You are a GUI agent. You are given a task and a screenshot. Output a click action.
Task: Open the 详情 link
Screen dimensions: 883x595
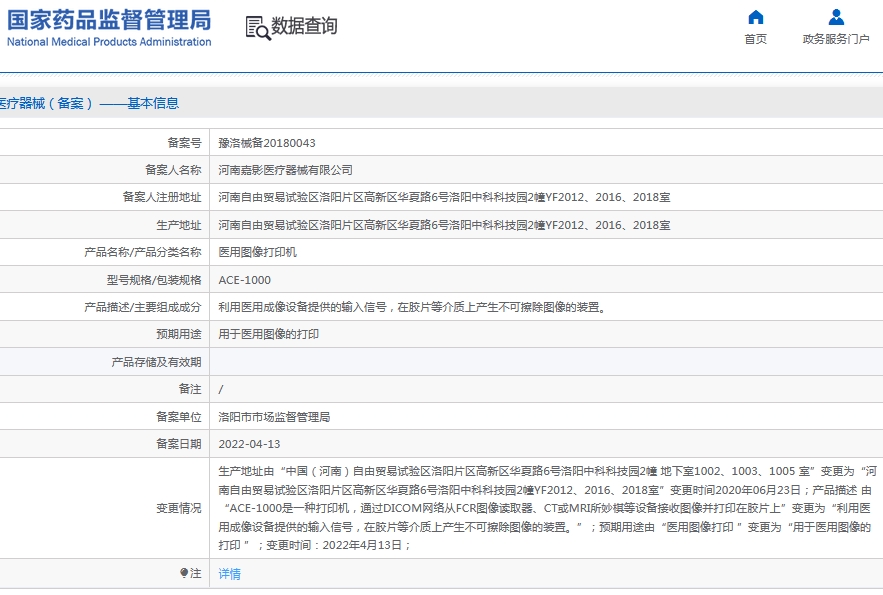(229, 574)
